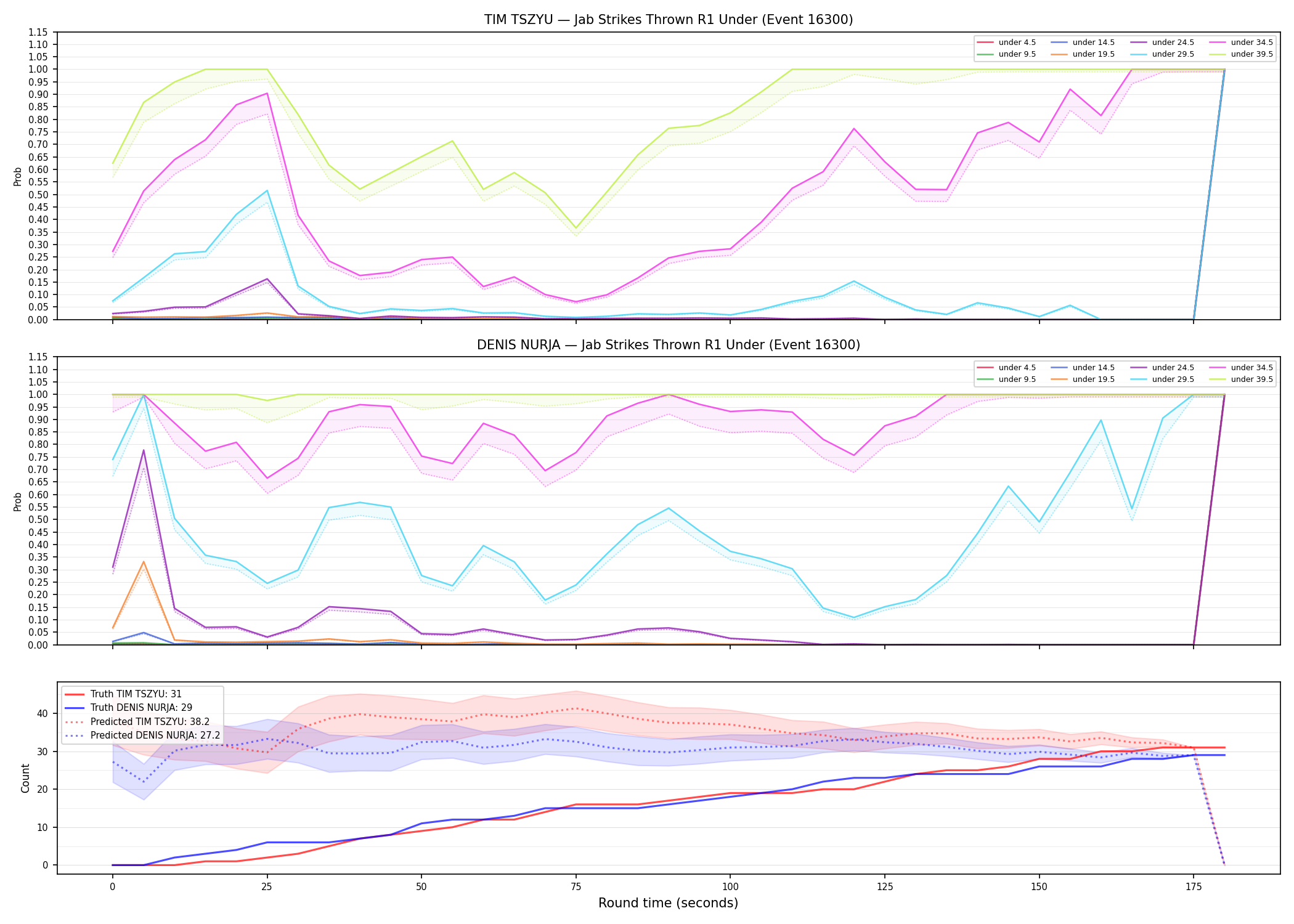Click the 30 tick on Count axis
Screen dimensions: 1294x924
click(x=42, y=752)
